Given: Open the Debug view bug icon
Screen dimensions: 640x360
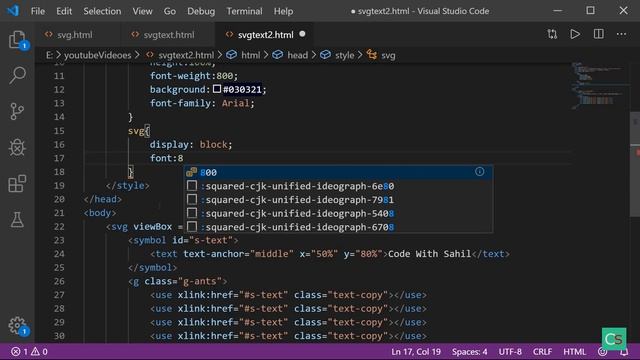Looking at the screenshot, I should coord(17,147).
